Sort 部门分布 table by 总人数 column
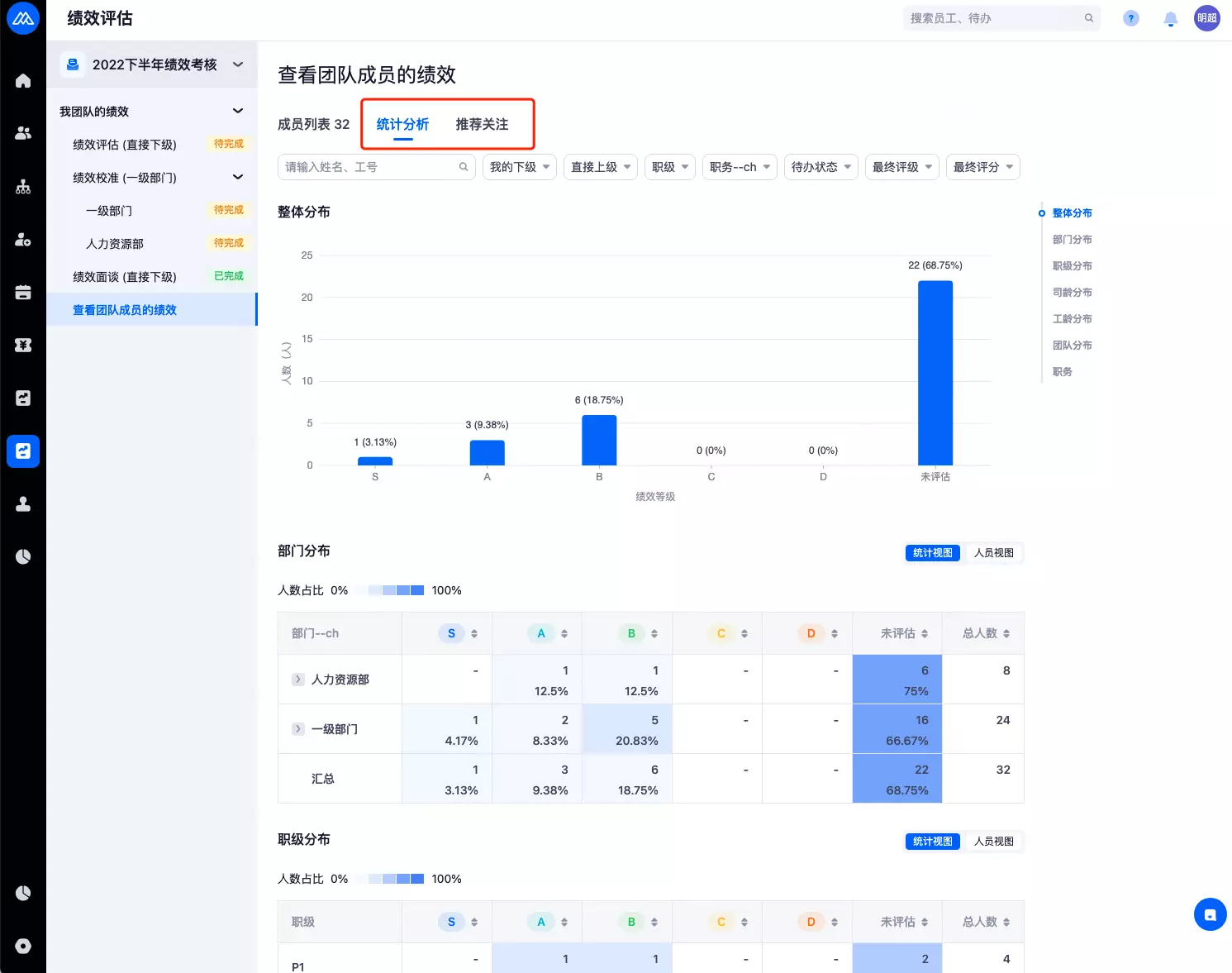The image size is (1232, 973). point(1006,634)
